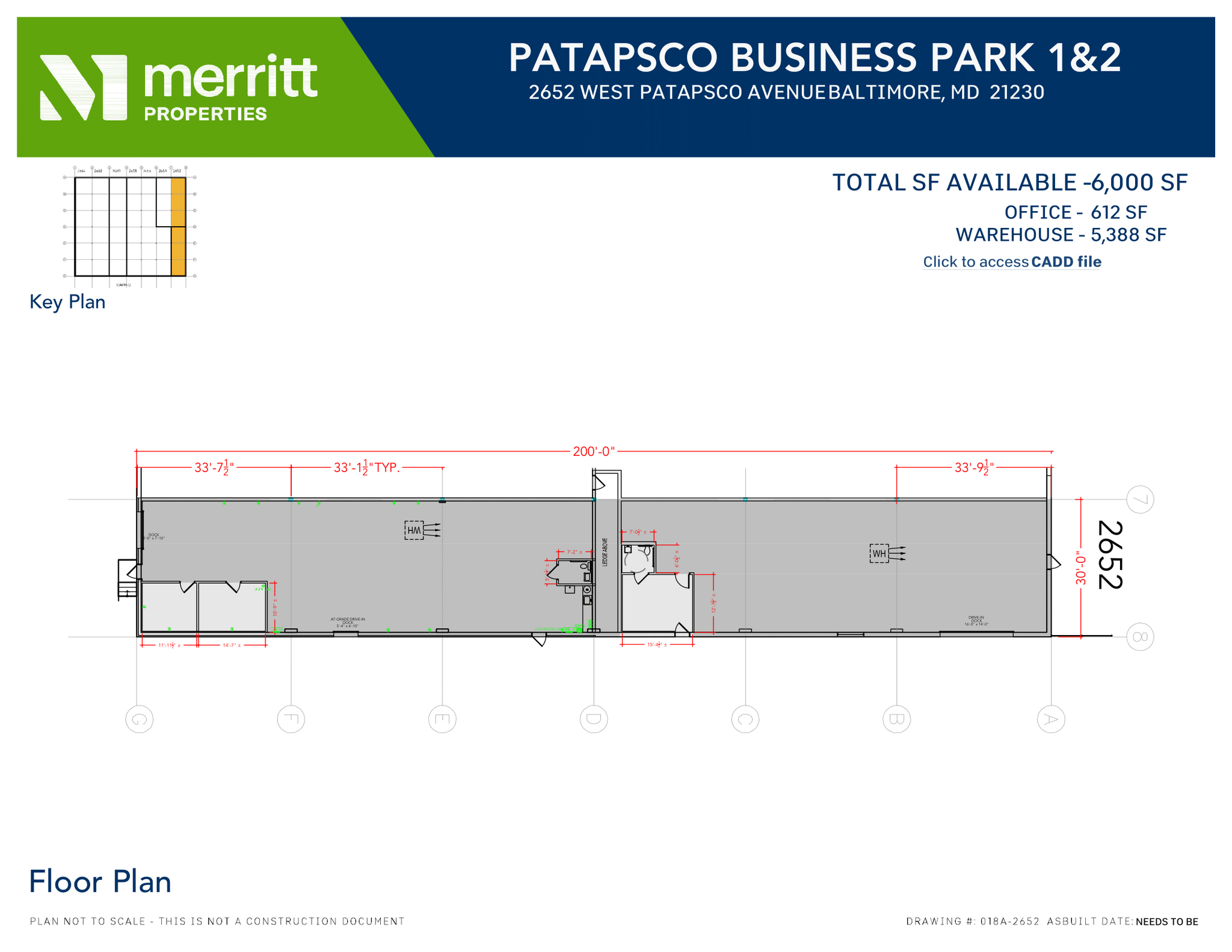Click the CADD file link
This screenshot has height=952, width=1232.
coord(1065,262)
